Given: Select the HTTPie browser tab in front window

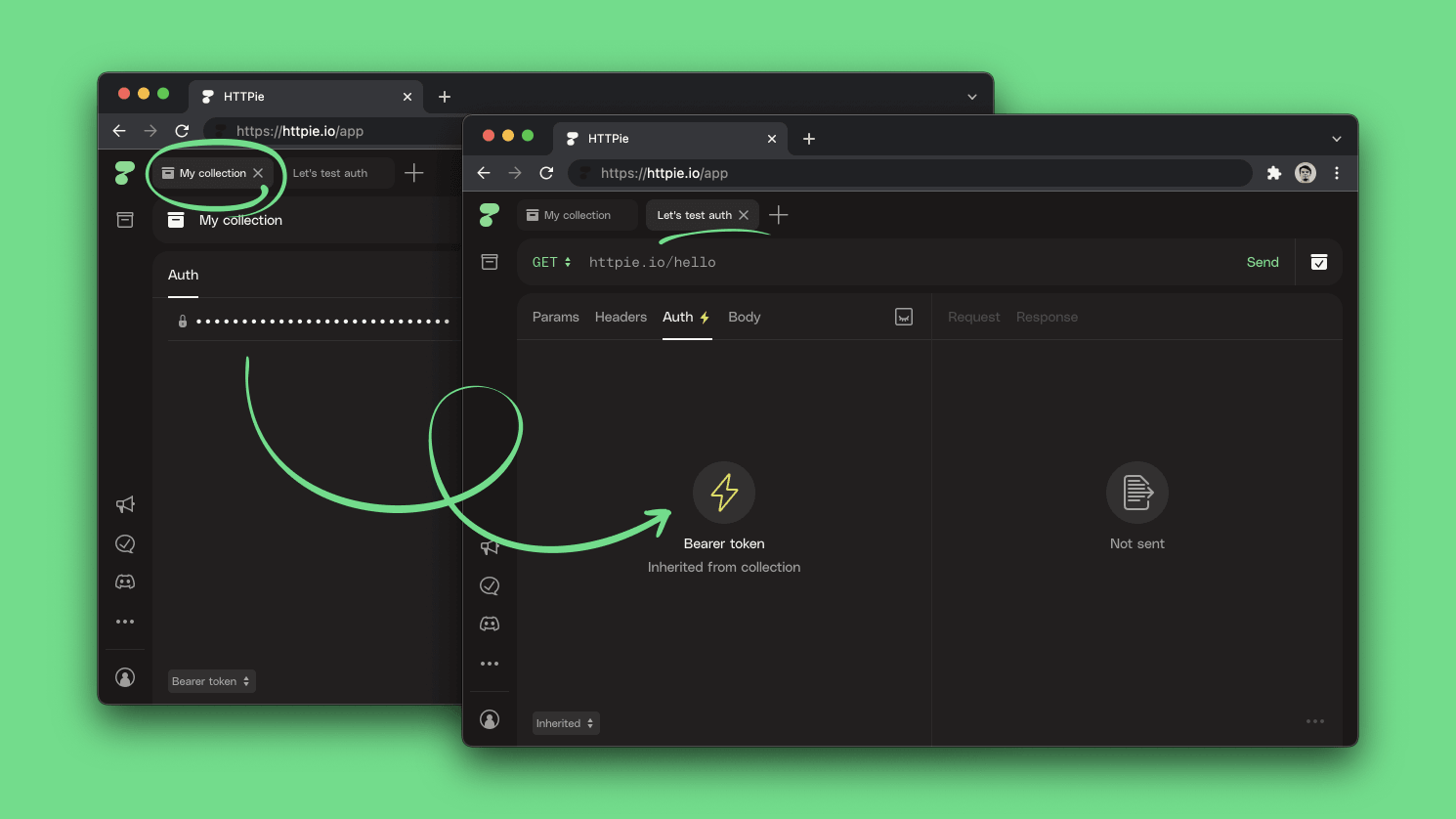Looking at the screenshot, I should coord(670,139).
